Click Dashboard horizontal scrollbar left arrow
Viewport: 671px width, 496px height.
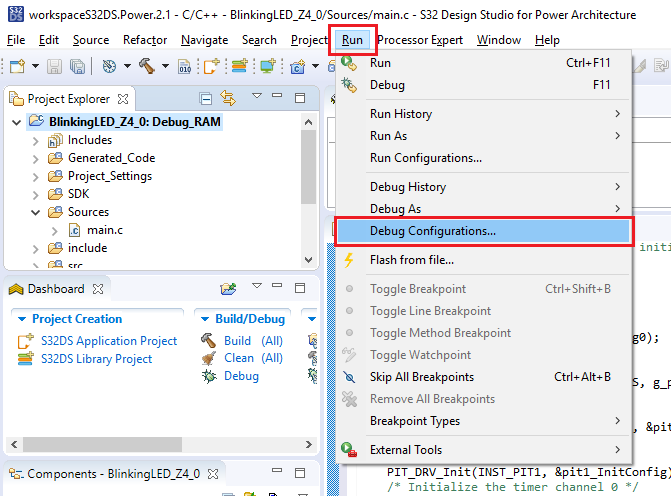14,444
